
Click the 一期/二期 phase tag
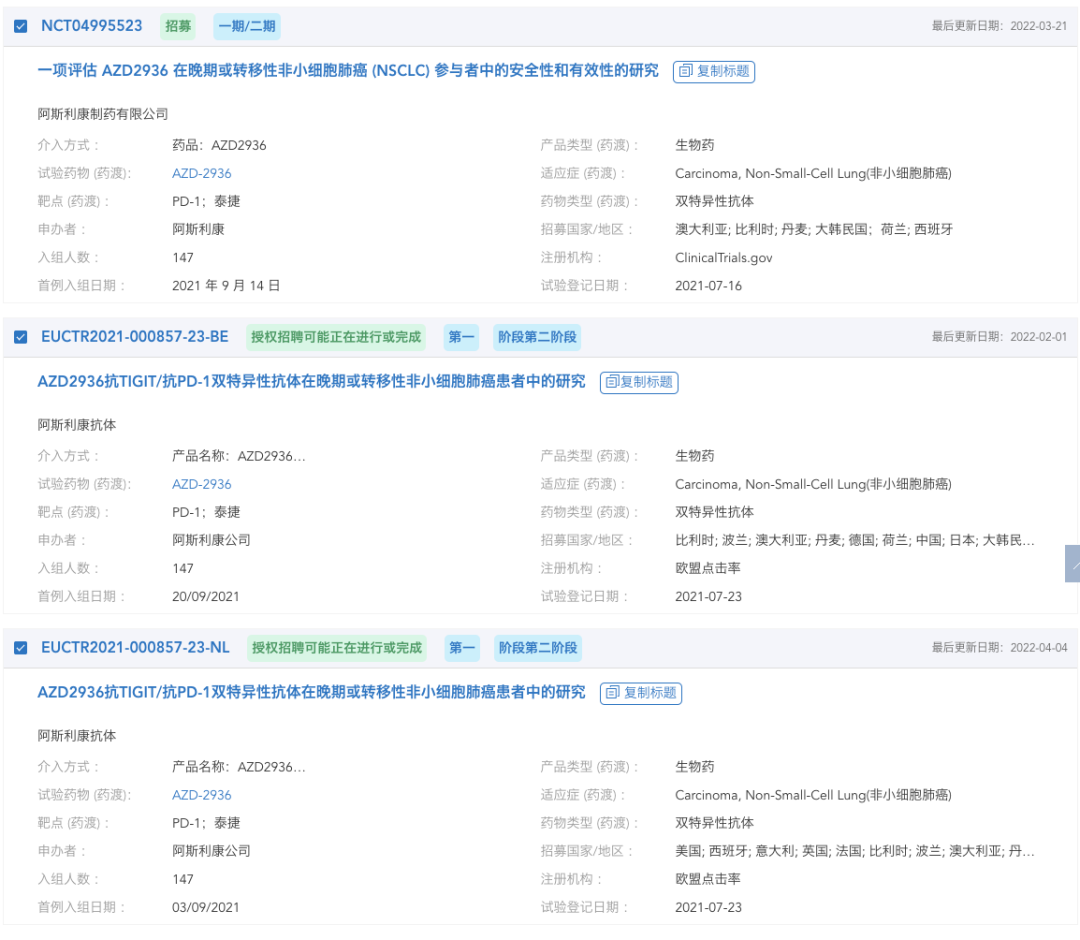pos(247,26)
